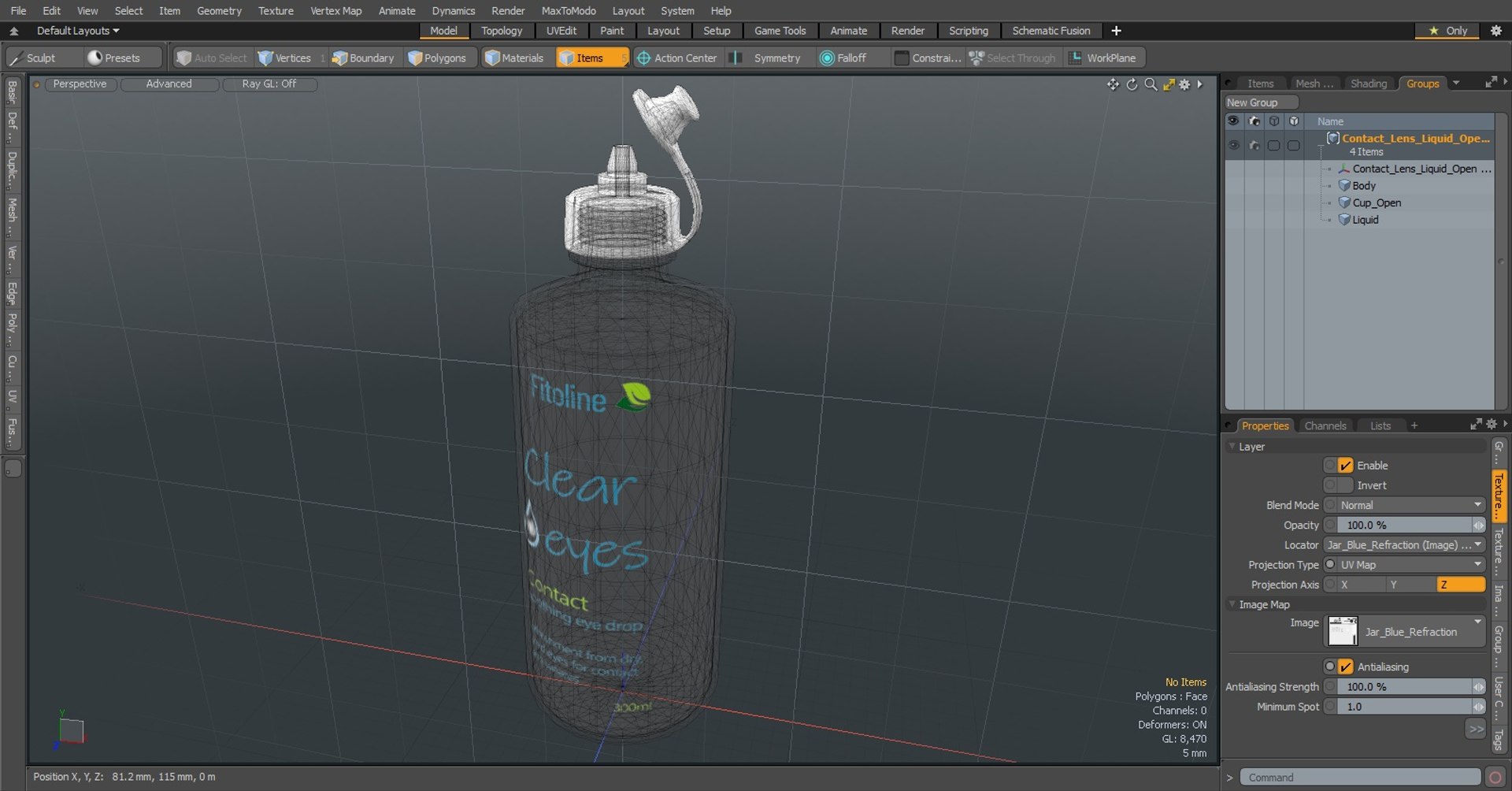Expand more properties with double-arrow button

pyautogui.click(x=1475, y=730)
